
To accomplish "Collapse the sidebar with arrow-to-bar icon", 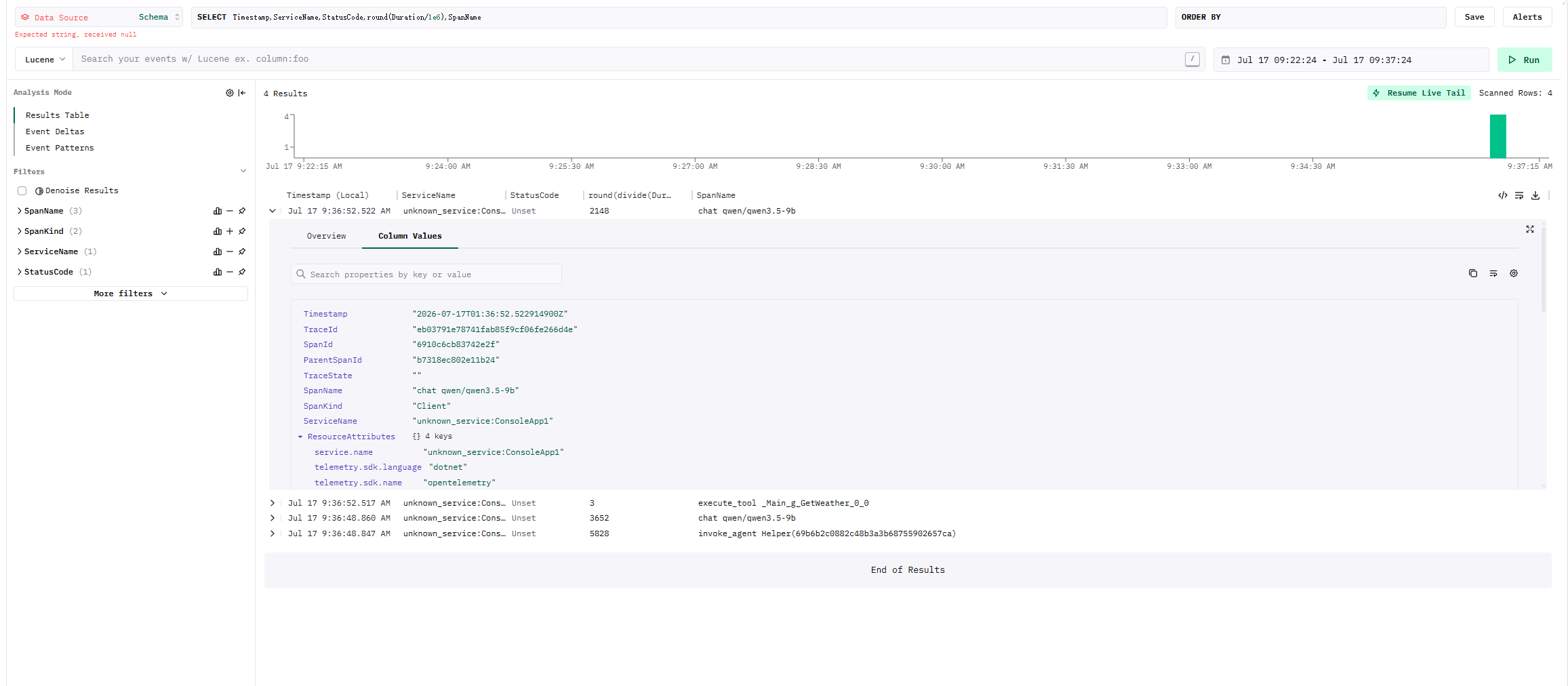I will pyautogui.click(x=242, y=93).
